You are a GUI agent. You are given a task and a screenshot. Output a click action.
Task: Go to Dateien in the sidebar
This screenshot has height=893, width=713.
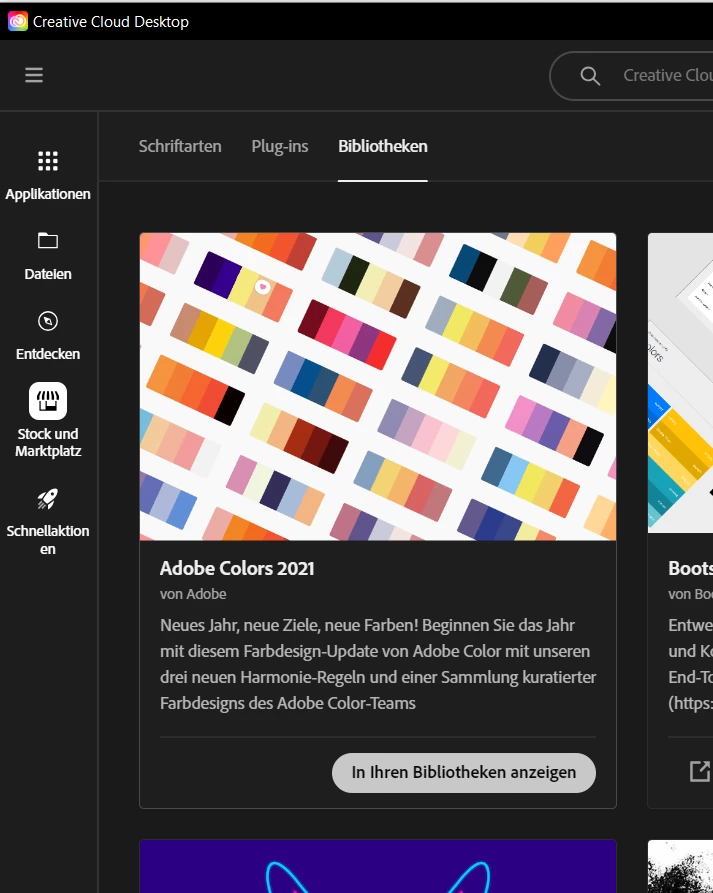tap(48, 256)
